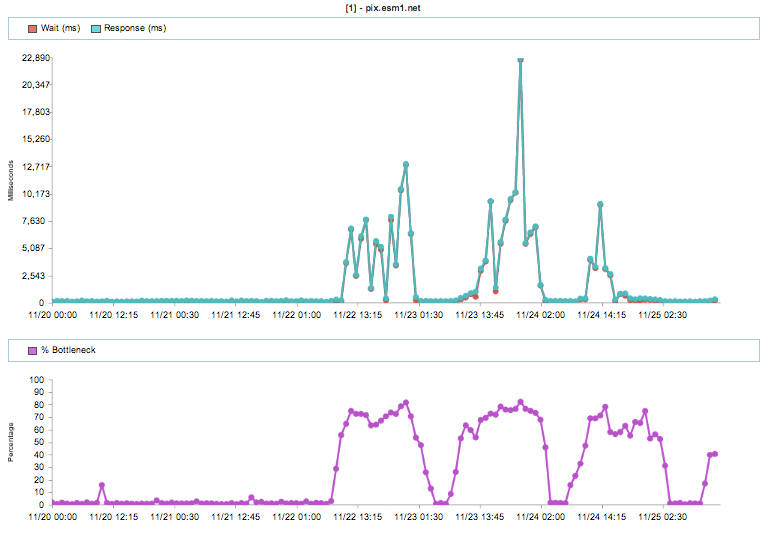This screenshot has width=774, height=542.
Task: Click 11/24 14:15 on the Milliseconds chart axis
Action: point(602,315)
